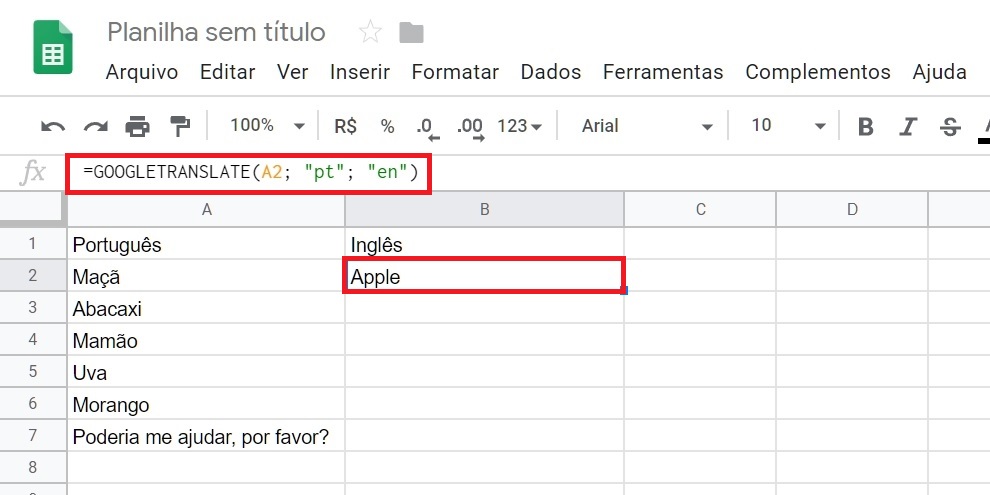Screen dimensions: 990x495
Task: Toggle italic formatting
Action: tap(908, 126)
